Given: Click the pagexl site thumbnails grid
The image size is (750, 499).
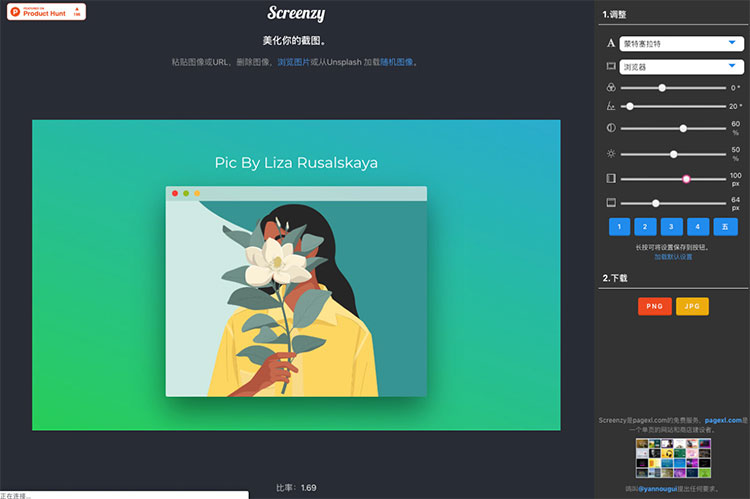Looking at the screenshot, I should tap(672, 458).
